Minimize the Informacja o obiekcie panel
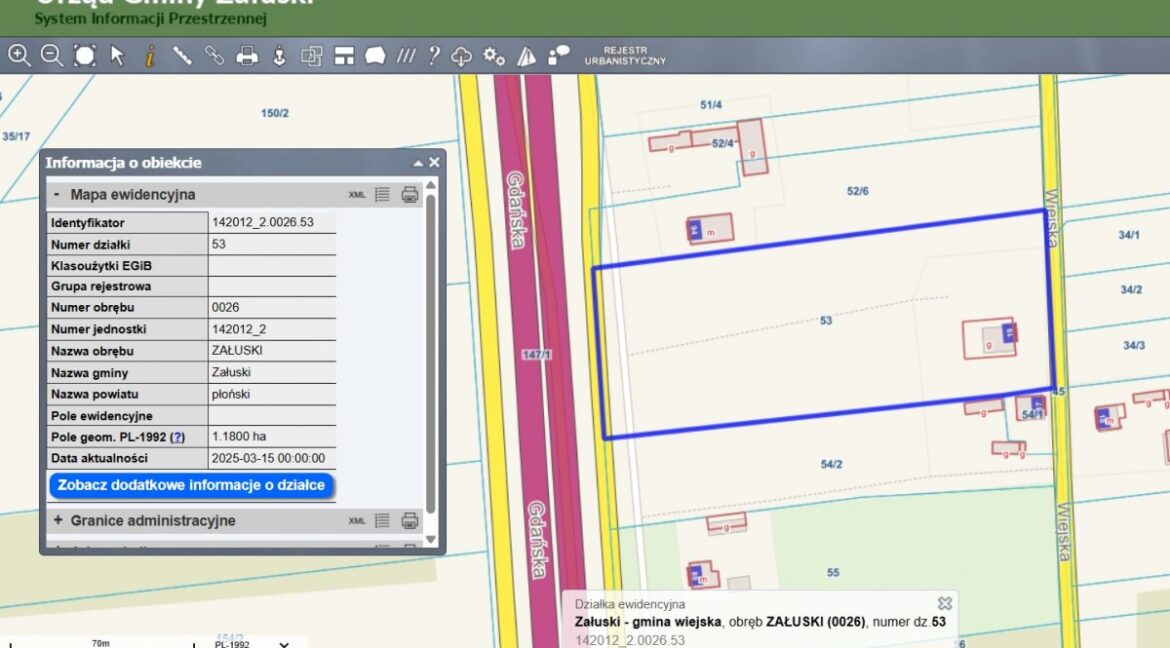This screenshot has width=1170, height=648. (418, 163)
